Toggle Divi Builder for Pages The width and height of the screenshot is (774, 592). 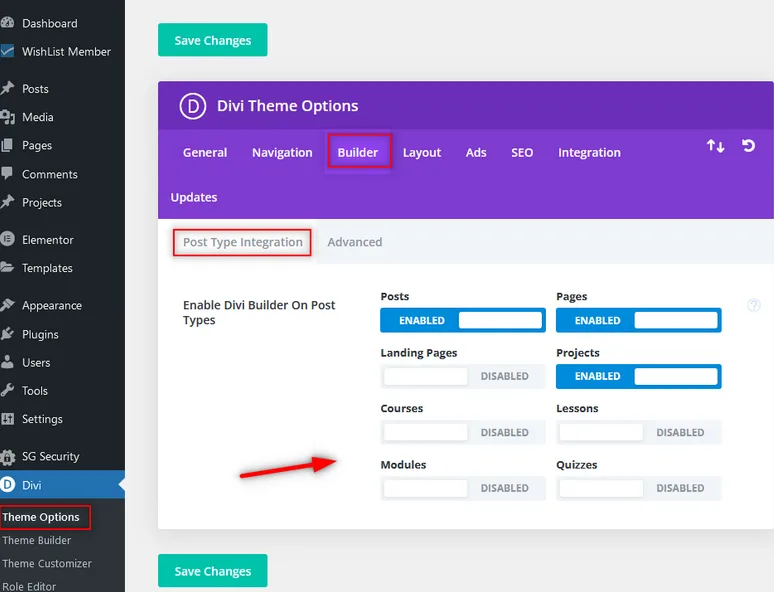click(638, 320)
